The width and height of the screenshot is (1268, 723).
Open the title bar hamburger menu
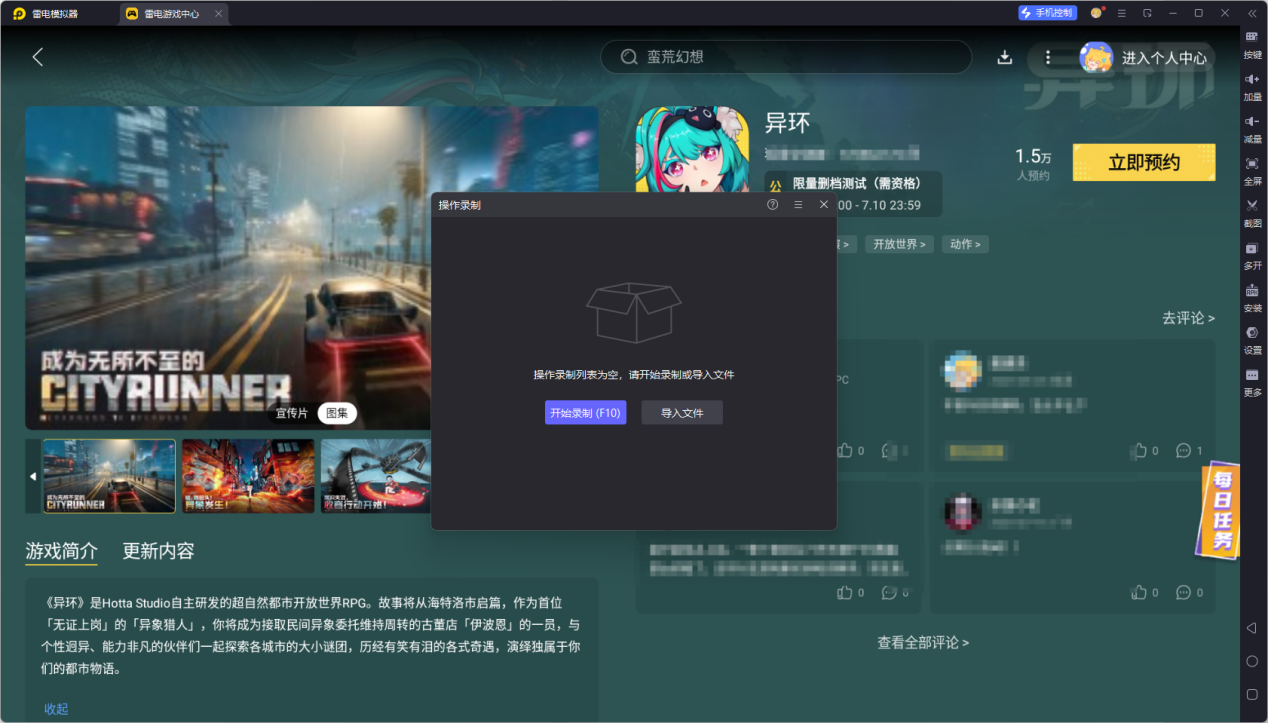tap(1122, 13)
